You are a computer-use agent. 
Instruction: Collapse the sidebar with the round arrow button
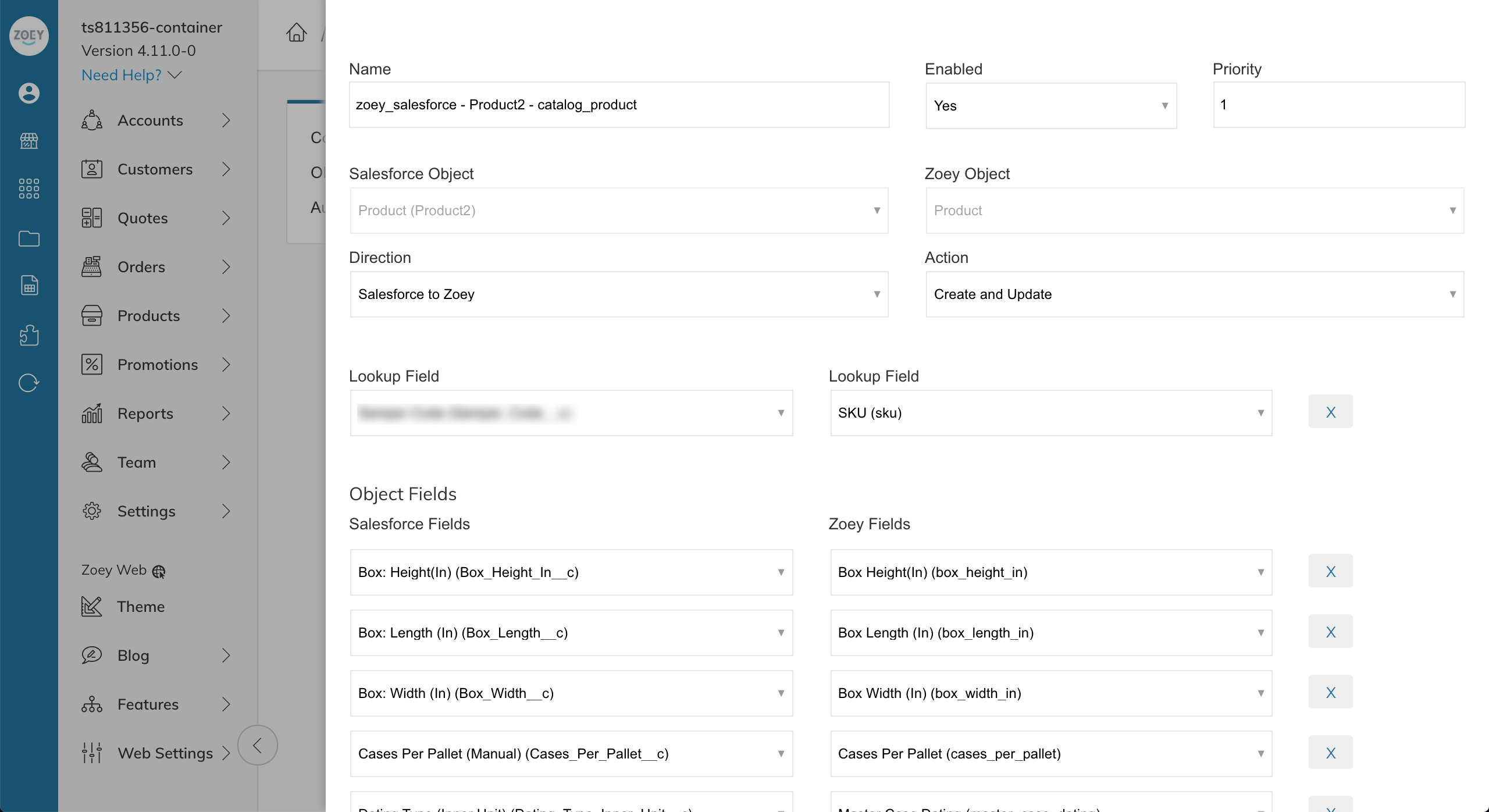[x=258, y=745]
